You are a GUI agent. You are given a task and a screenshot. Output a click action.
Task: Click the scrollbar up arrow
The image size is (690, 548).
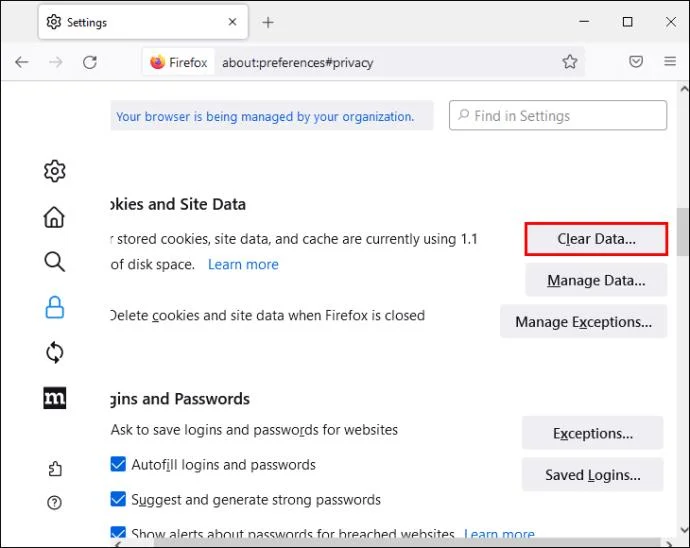(683, 89)
